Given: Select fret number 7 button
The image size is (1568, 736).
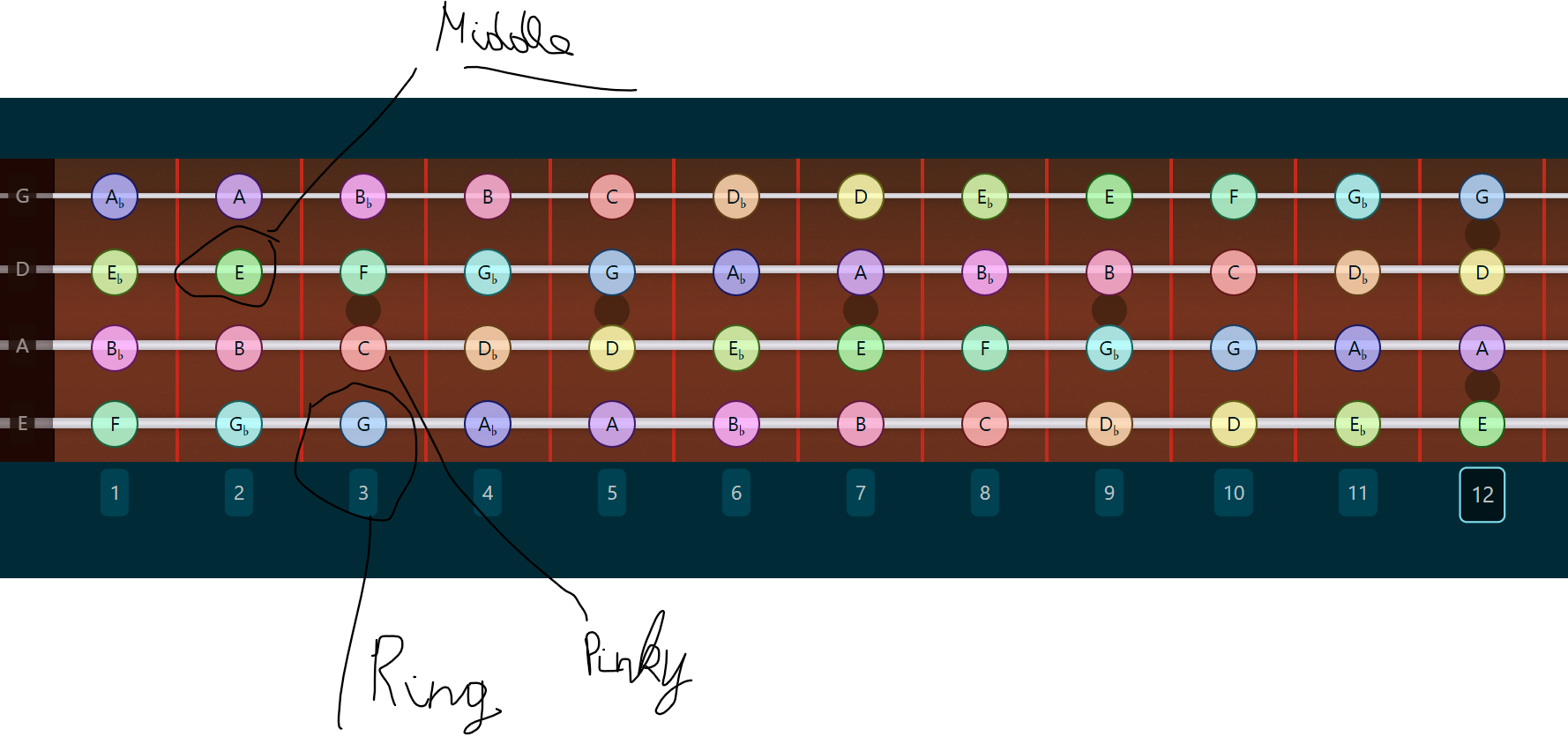Looking at the screenshot, I should tap(861, 493).
